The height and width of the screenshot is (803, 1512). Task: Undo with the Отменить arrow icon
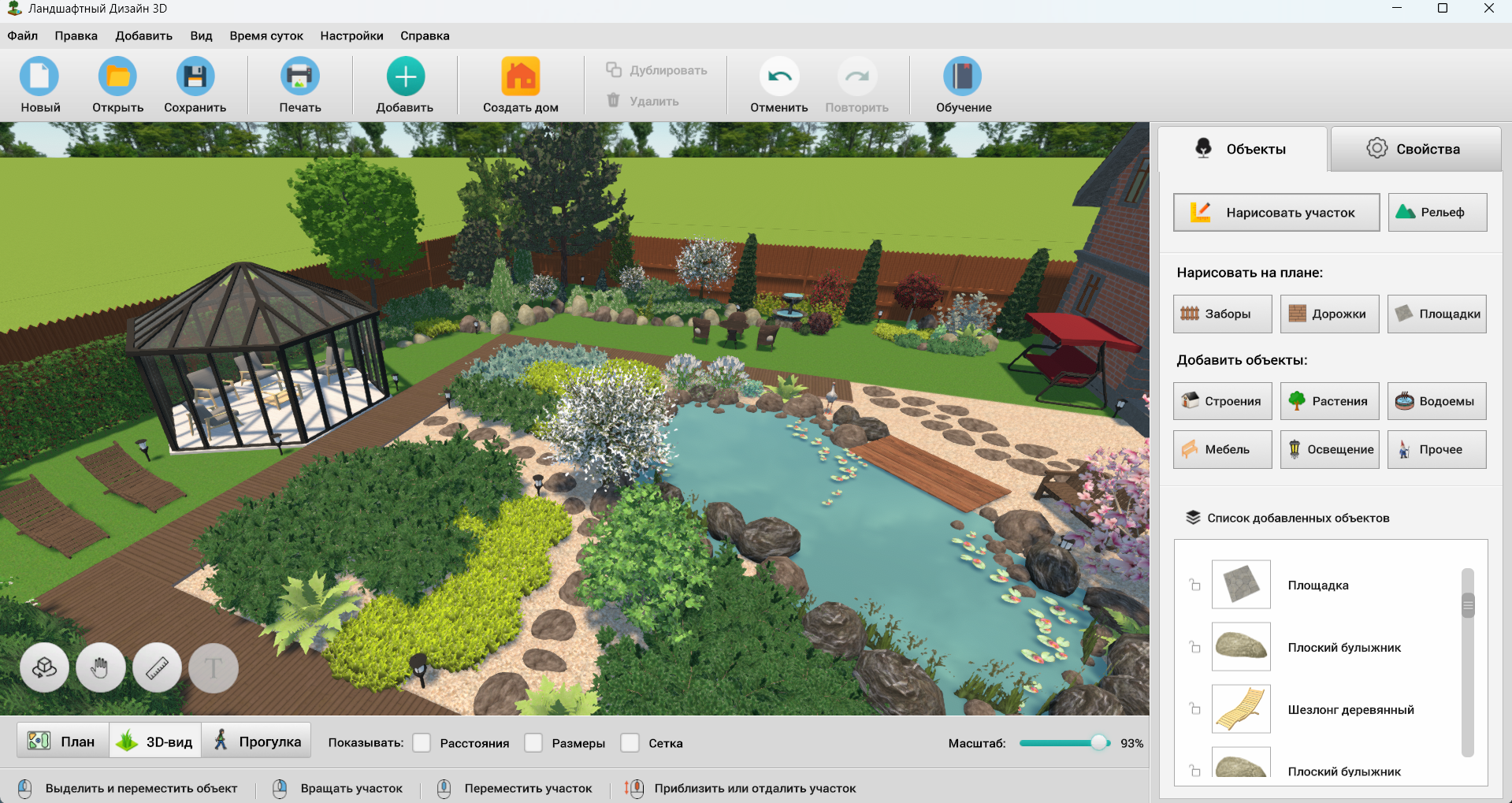(778, 77)
